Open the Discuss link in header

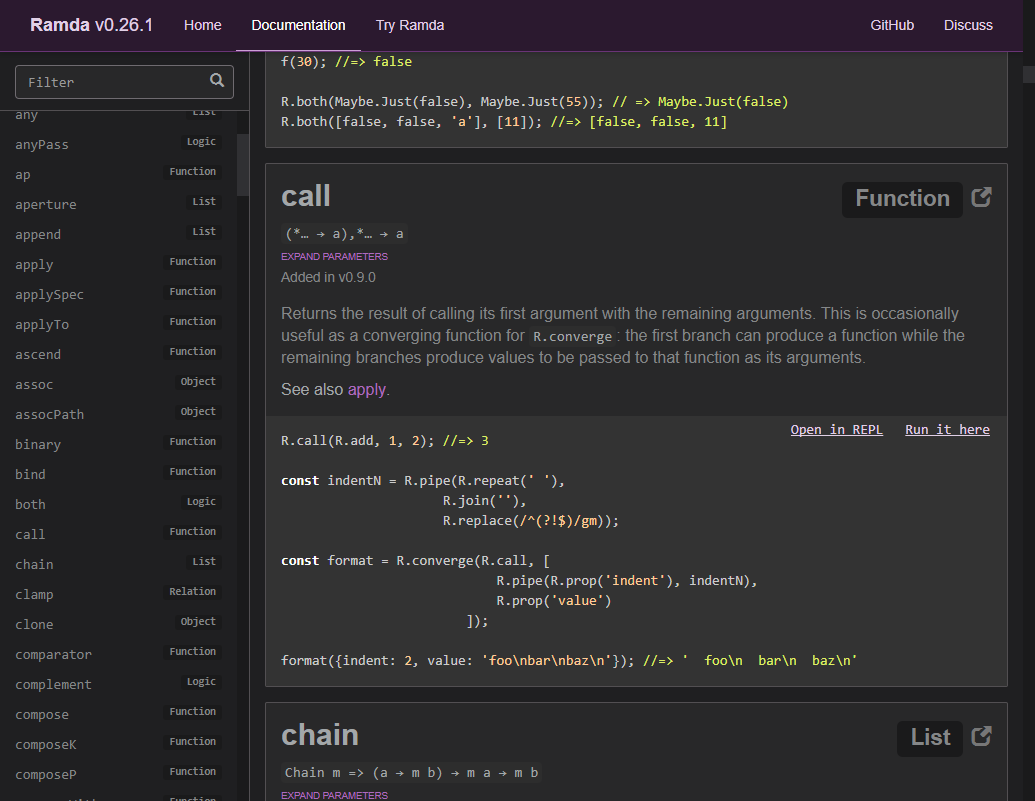click(x=968, y=25)
